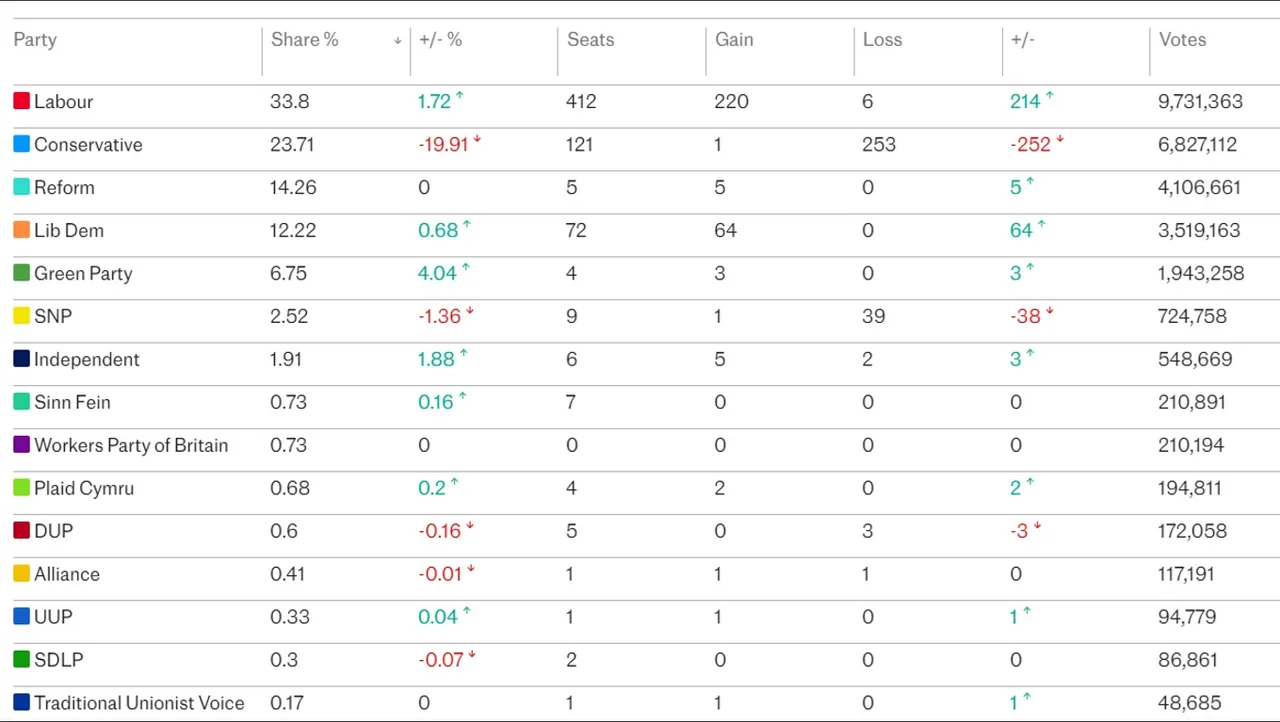Click Alliance votes value 117,191
Screen dimensions: 1280x722
[x=1186, y=575]
